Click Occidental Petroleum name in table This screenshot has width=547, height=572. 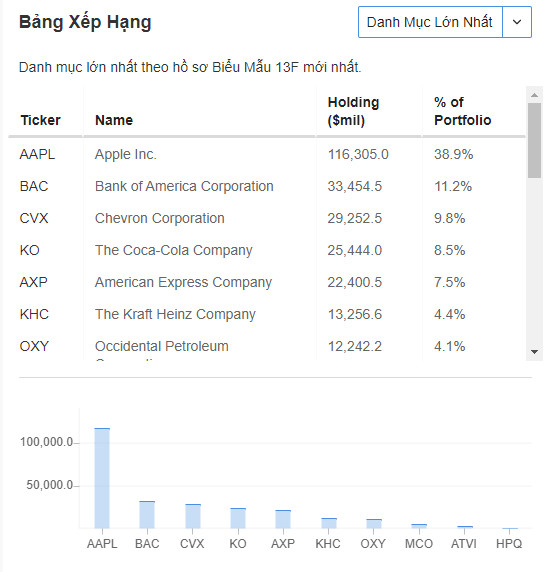pyautogui.click(x=162, y=346)
